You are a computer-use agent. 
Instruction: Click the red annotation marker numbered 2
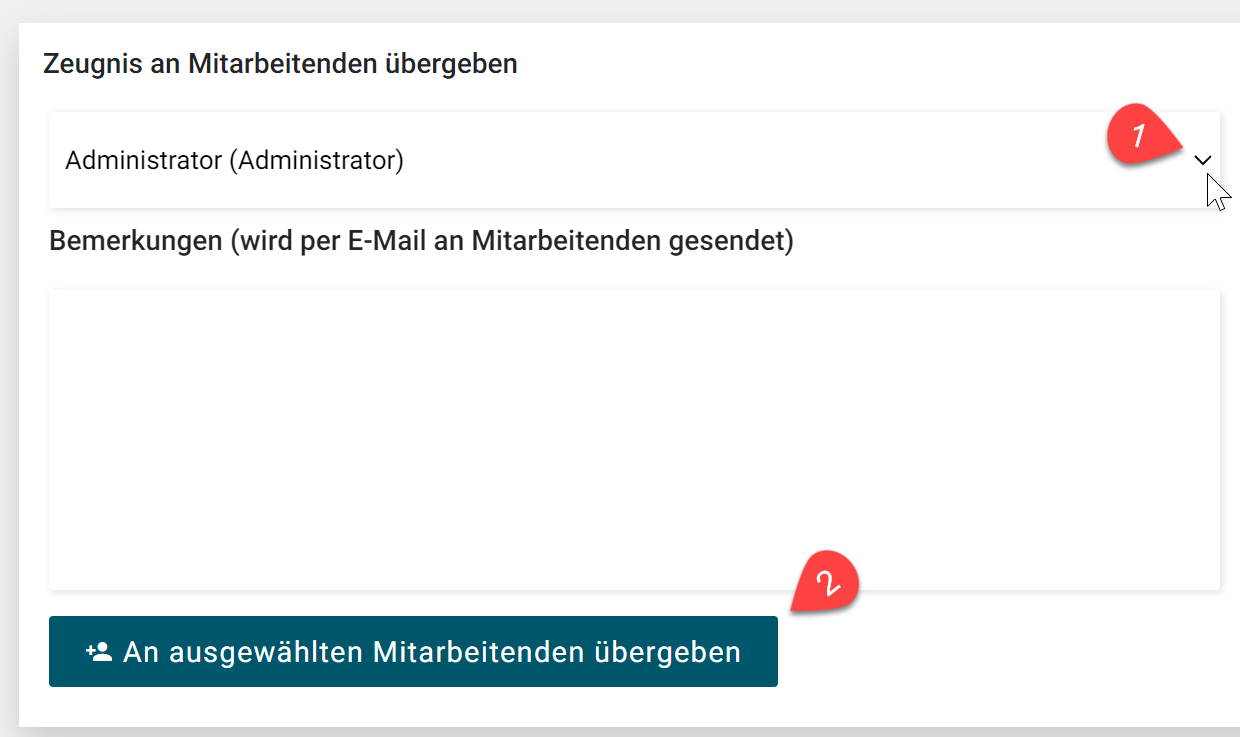point(826,582)
